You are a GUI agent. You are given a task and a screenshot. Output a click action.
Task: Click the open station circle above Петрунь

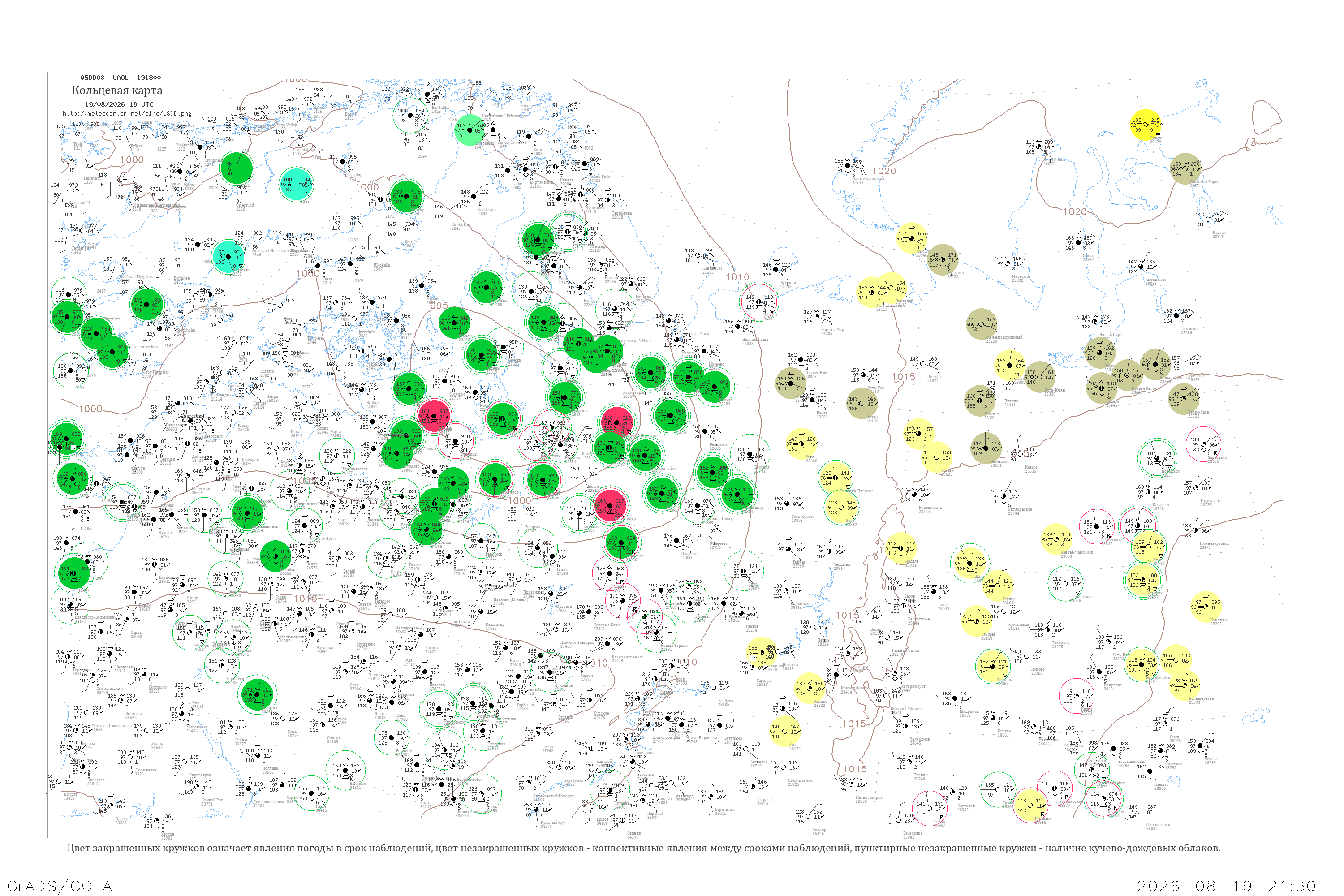[x=923, y=364]
